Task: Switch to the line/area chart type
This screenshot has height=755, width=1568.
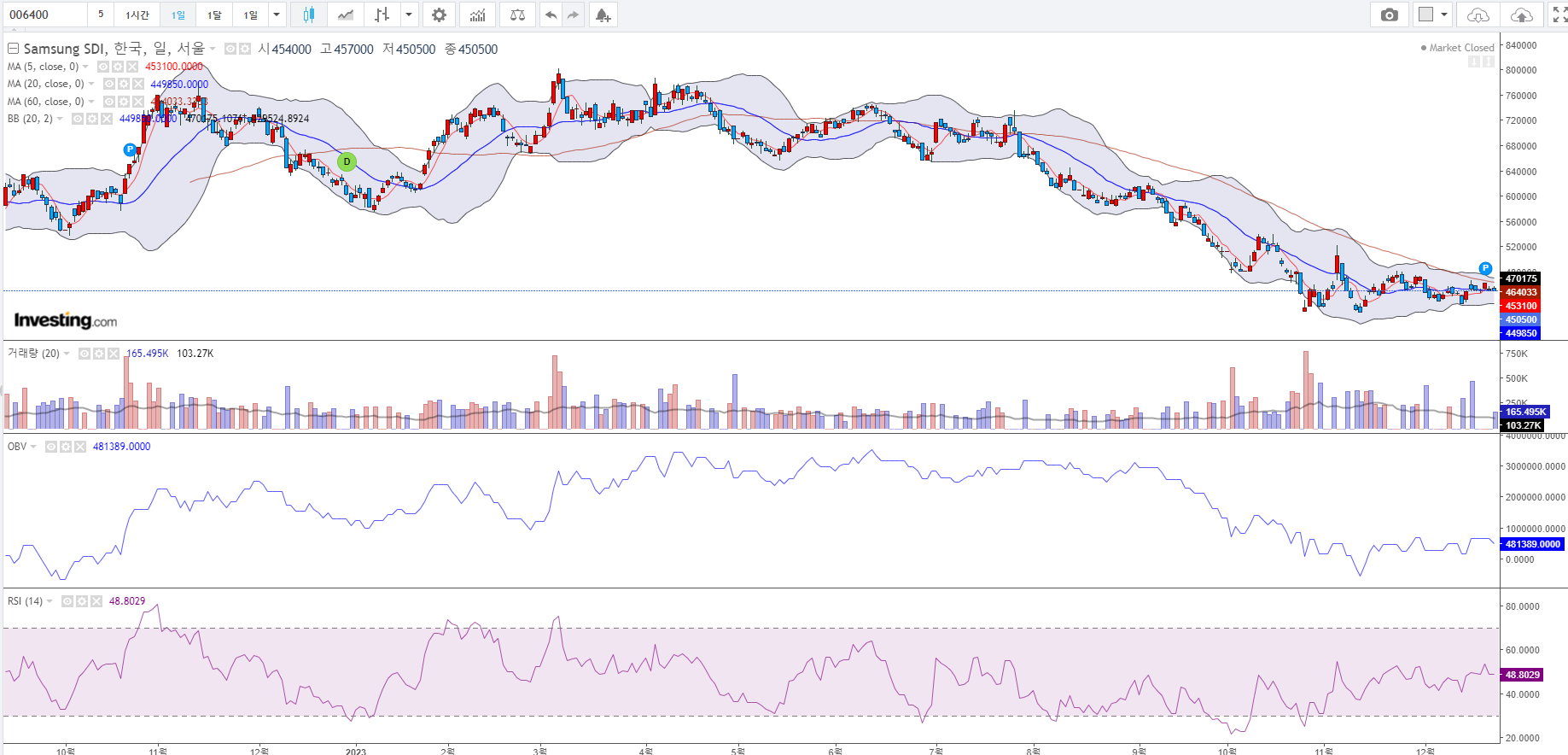Action: click(x=346, y=15)
